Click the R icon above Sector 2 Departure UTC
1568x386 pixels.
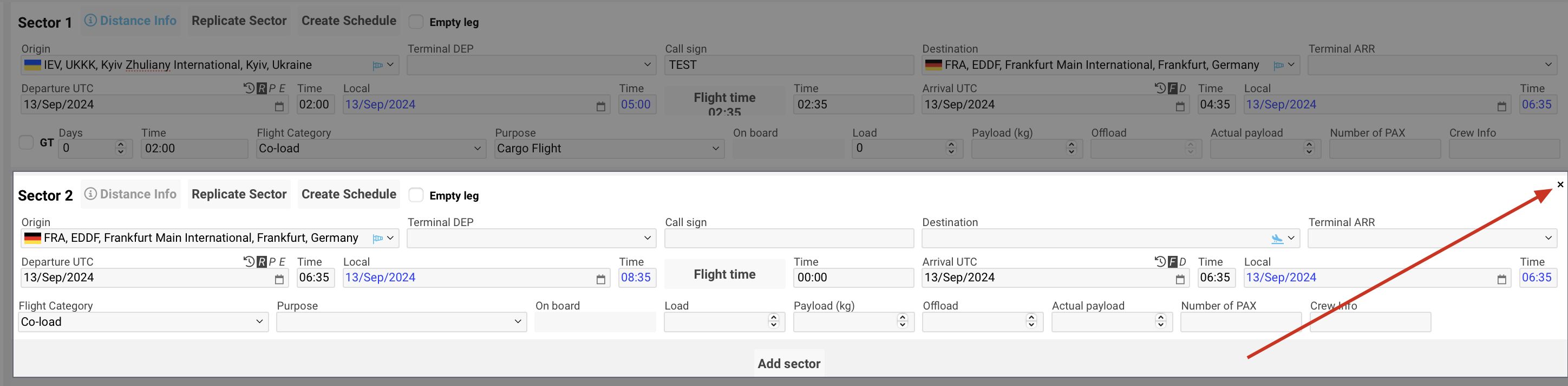coord(262,262)
